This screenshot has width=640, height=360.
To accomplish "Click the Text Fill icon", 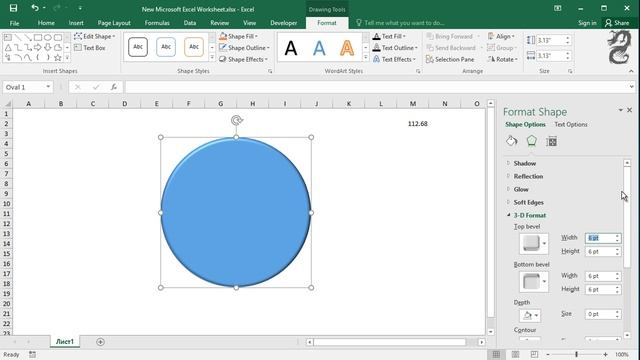I will [x=376, y=36].
